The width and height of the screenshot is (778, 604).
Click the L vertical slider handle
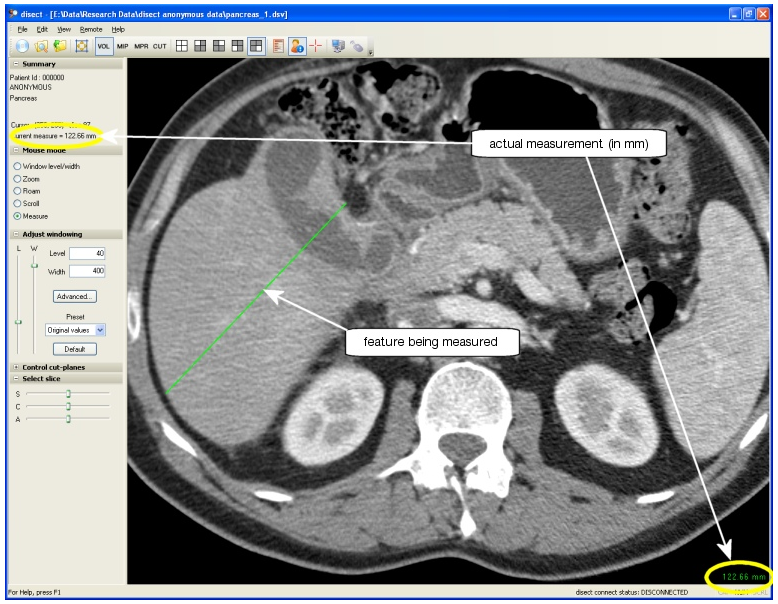point(18,322)
